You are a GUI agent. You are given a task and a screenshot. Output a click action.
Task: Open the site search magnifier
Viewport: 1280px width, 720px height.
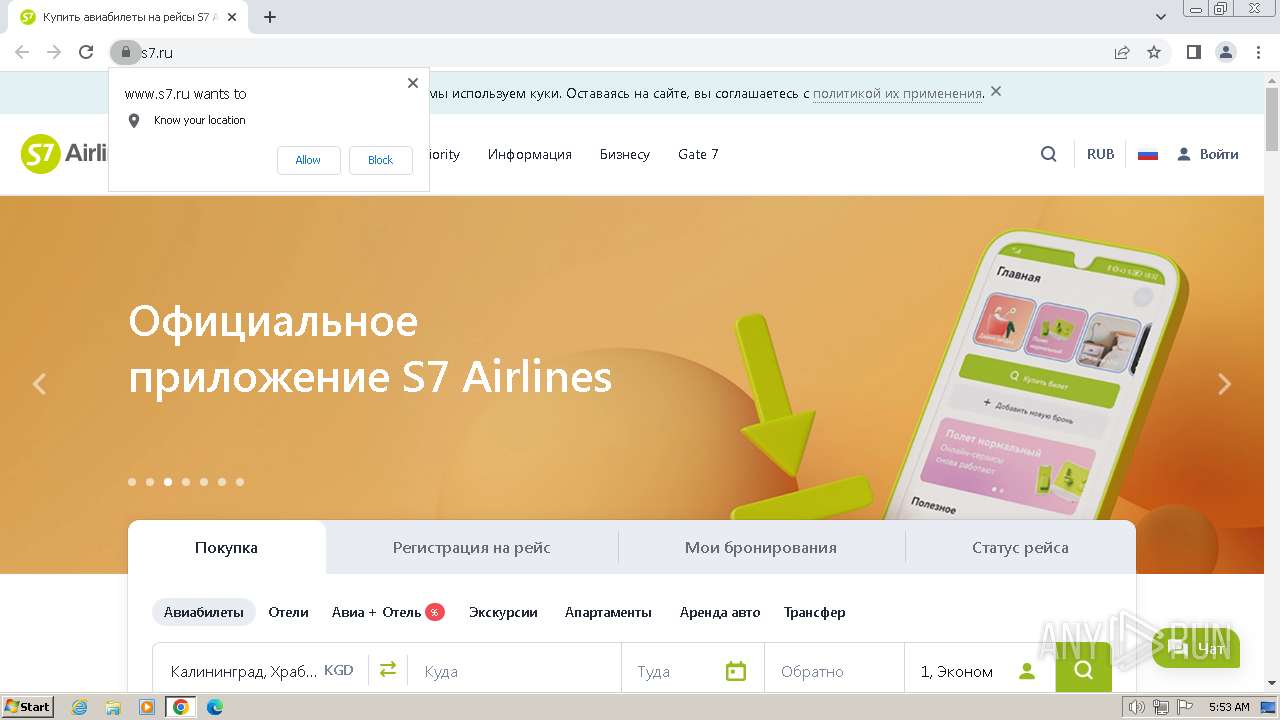1048,154
